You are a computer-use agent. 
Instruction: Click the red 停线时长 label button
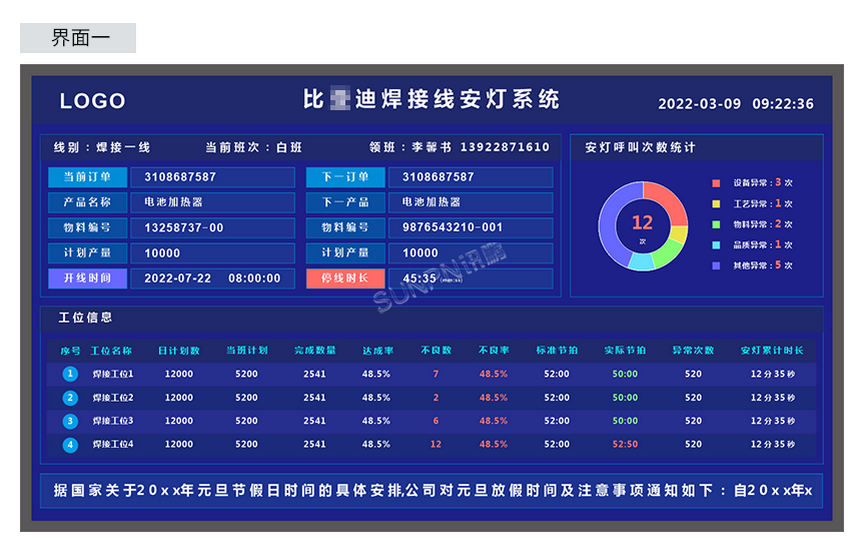click(346, 278)
